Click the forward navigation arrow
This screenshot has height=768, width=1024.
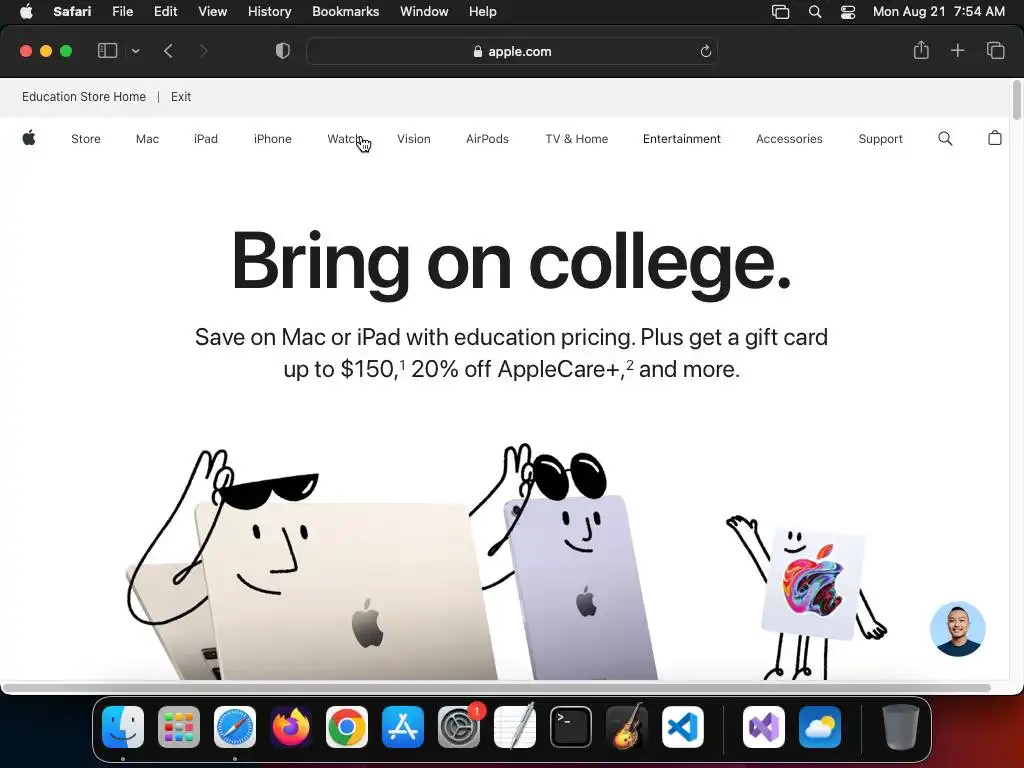point(203,51)
